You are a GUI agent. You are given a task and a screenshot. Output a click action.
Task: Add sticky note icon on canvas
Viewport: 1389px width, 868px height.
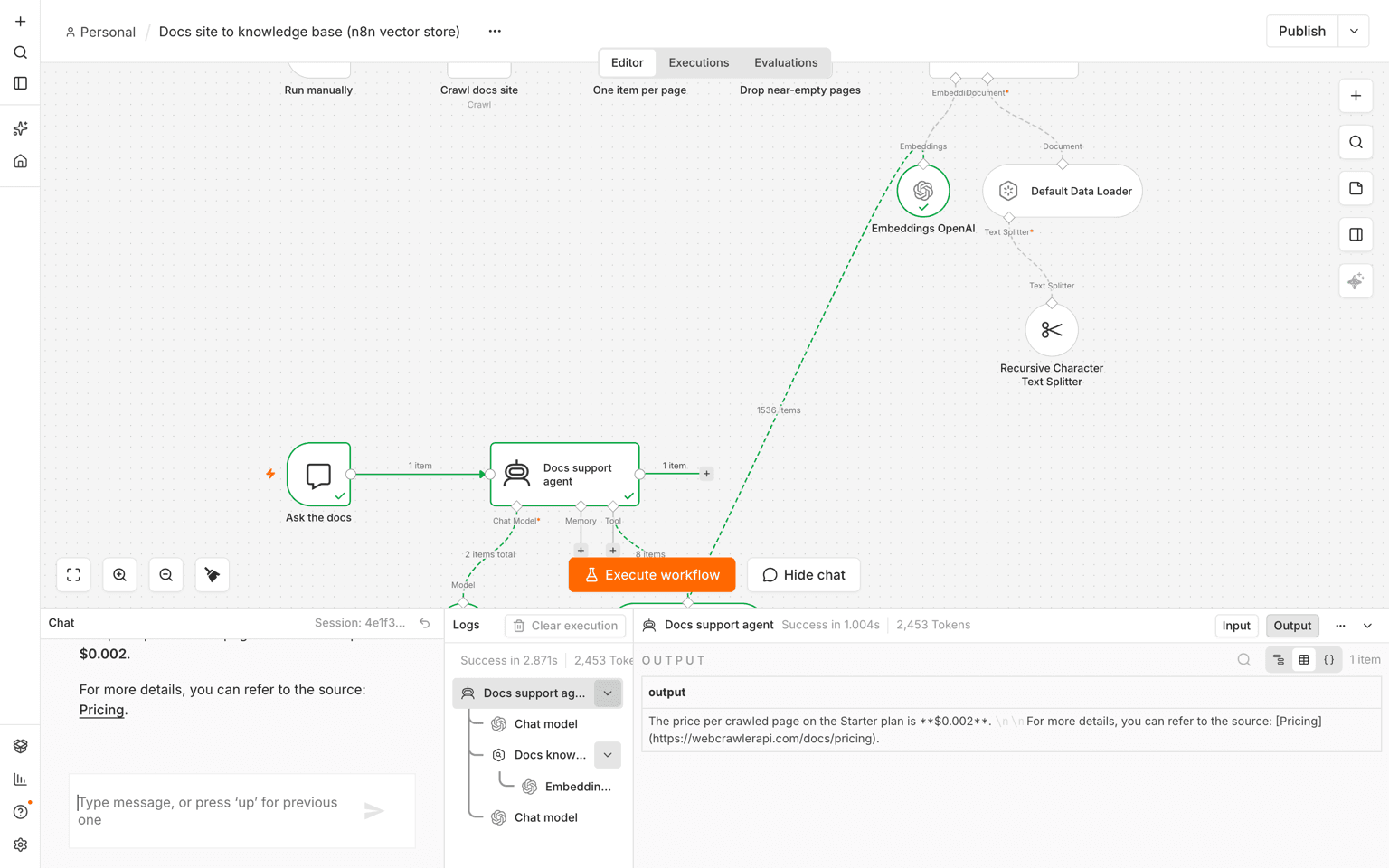pyautogui.click(x=1356, y=189)
